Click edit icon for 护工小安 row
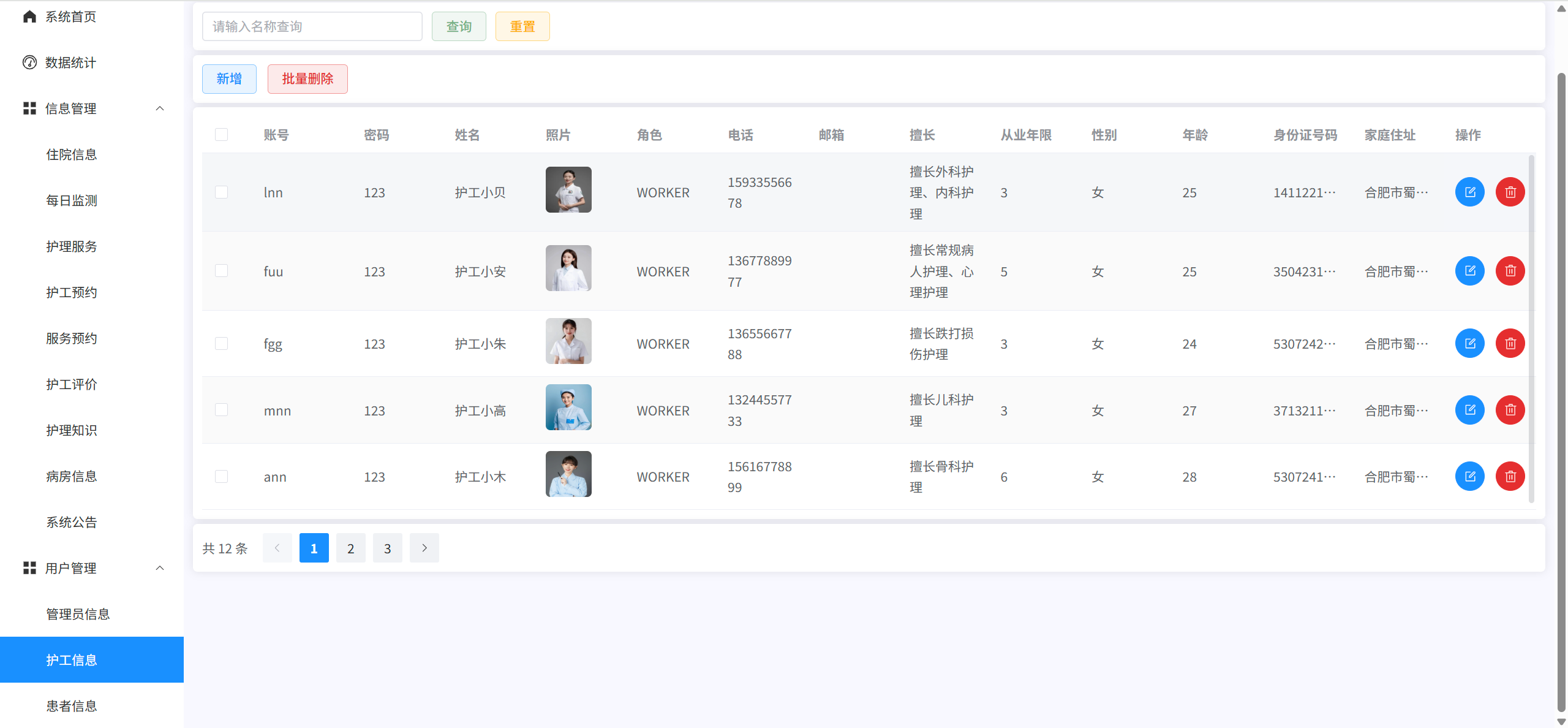The image size is (1568, 728). click(x=1469, y=271)
